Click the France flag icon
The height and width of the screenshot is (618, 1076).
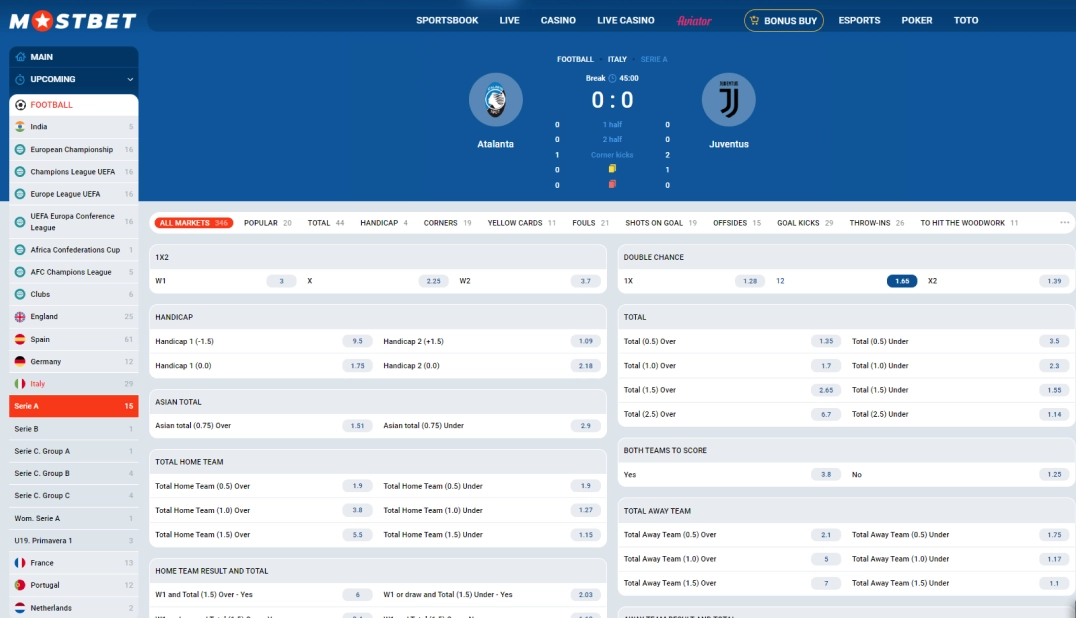(20, 563)
